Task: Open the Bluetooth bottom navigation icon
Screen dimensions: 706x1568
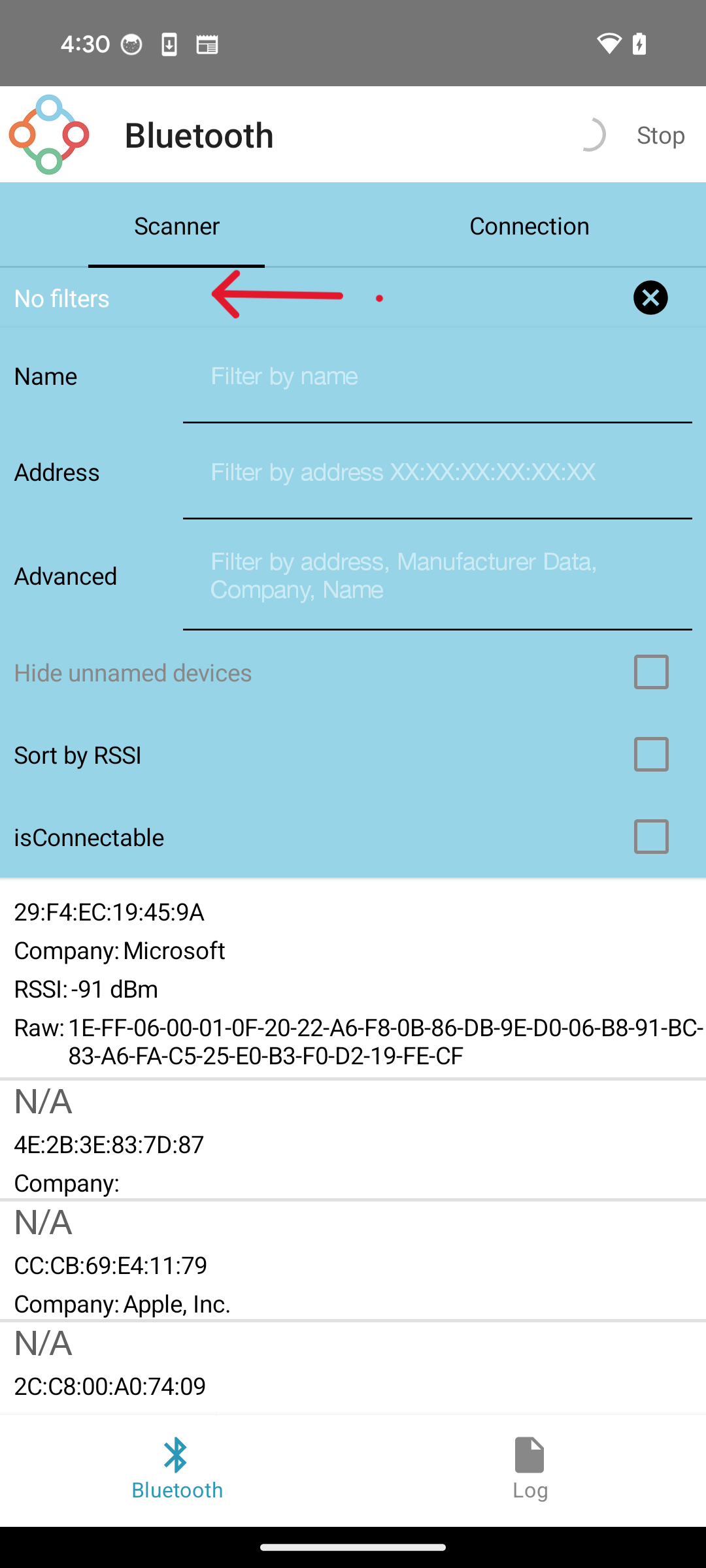Action: [176, 1454]
